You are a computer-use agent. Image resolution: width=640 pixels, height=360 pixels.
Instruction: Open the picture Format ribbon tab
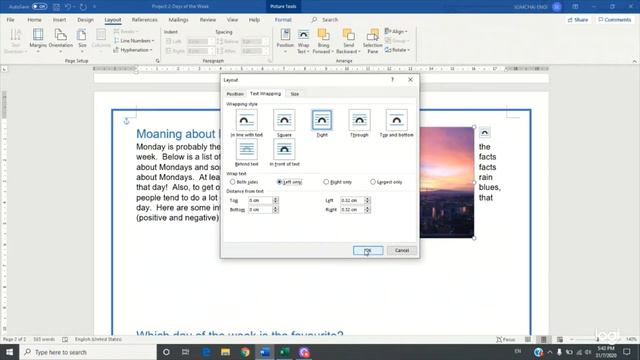283,20
